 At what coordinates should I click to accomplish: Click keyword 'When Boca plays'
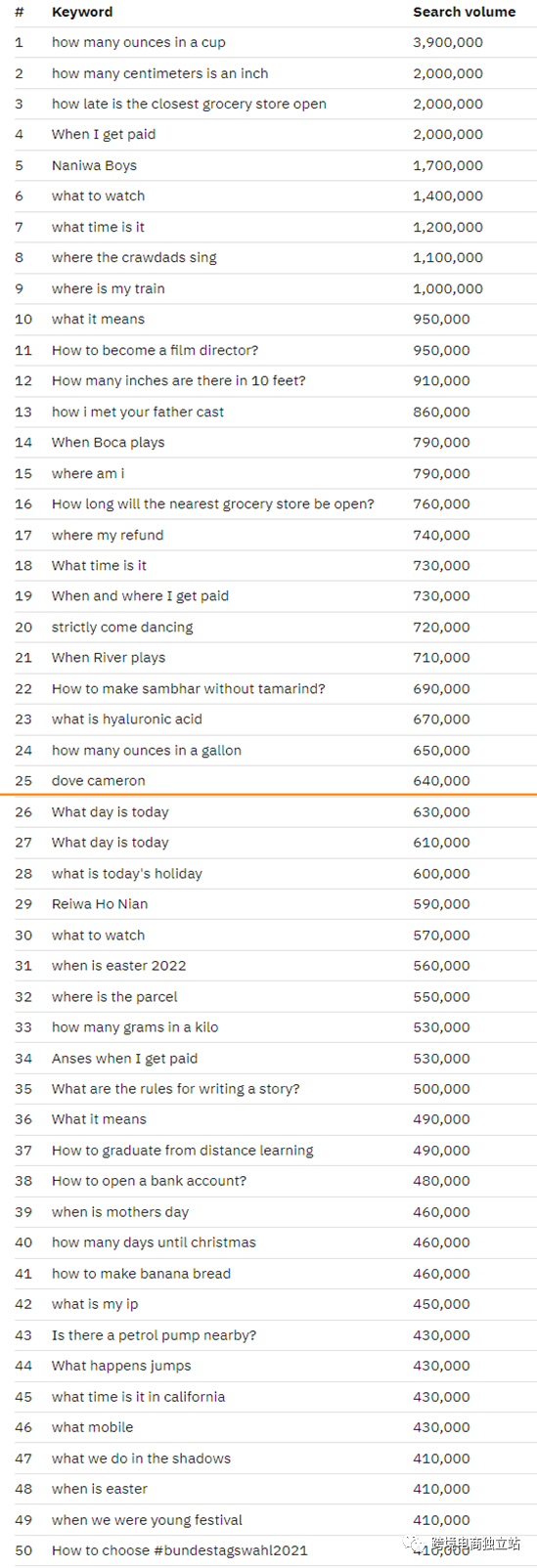point(109,442)
